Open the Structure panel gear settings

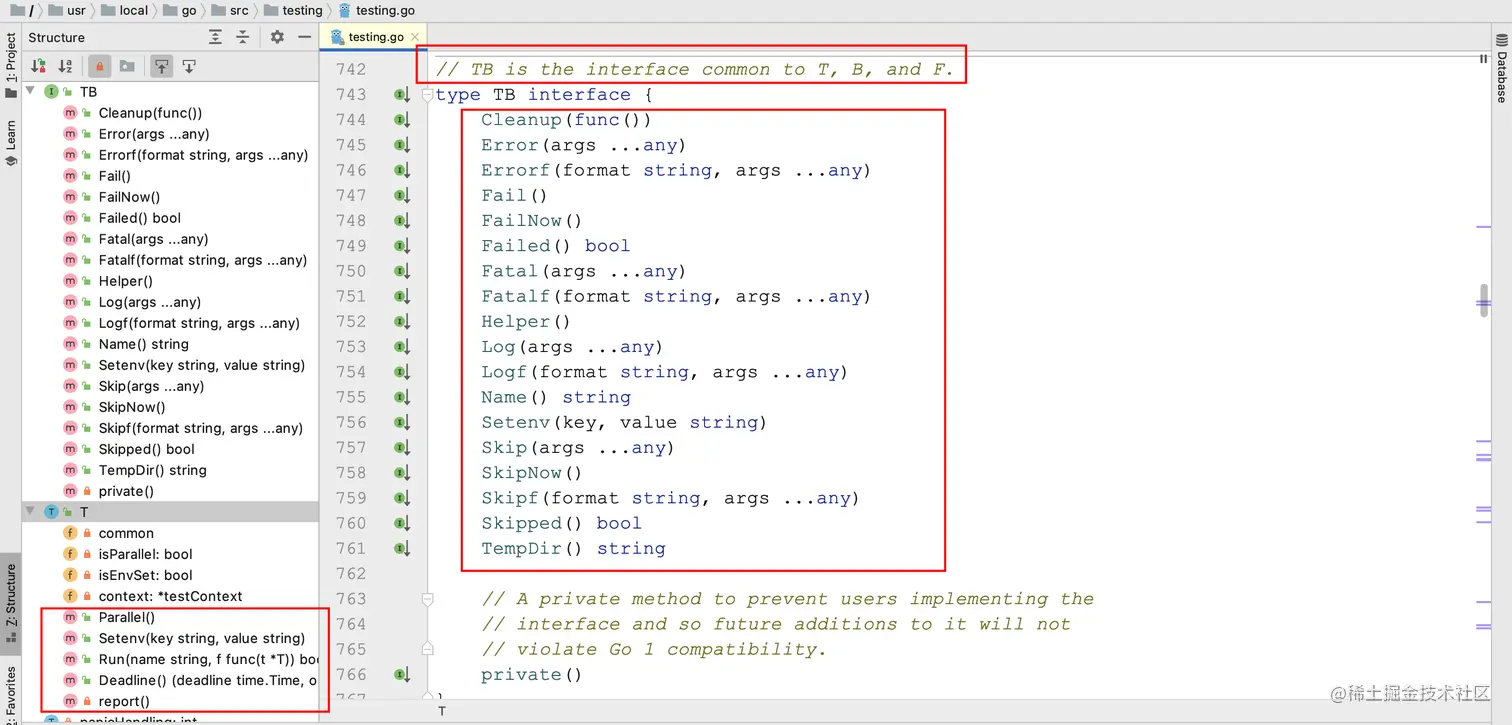point(277,37)
